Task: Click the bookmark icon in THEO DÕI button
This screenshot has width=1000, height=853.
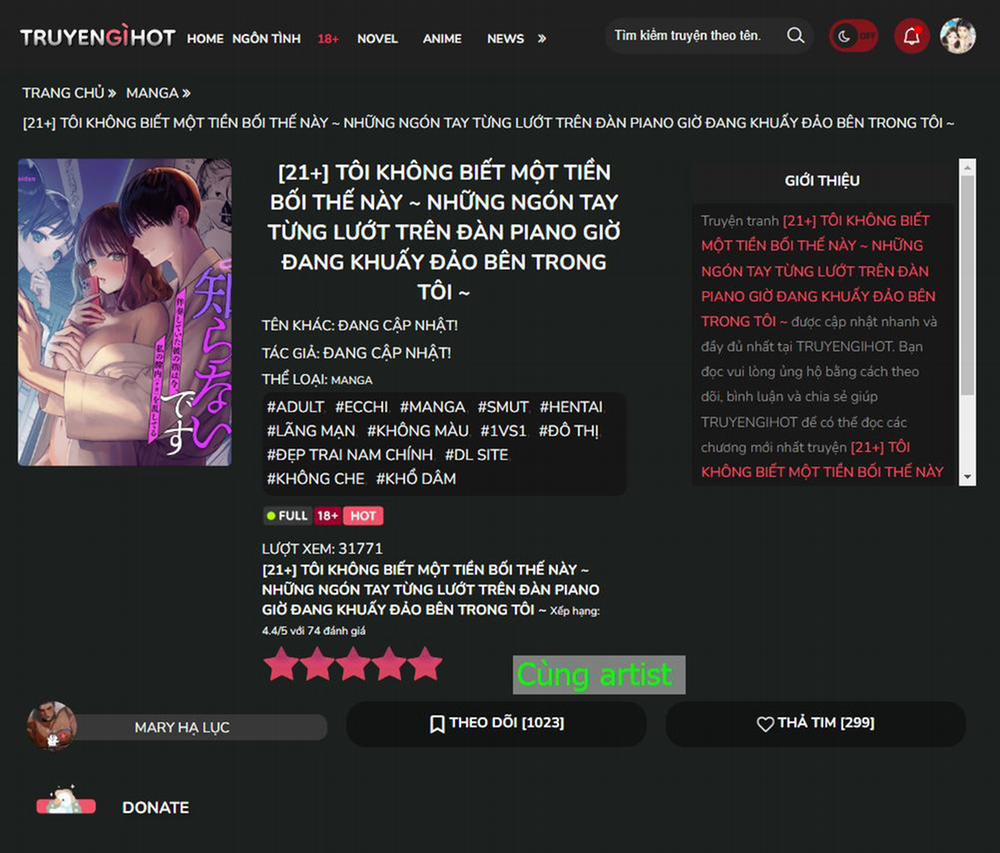Action: click(x=438, y=723)
